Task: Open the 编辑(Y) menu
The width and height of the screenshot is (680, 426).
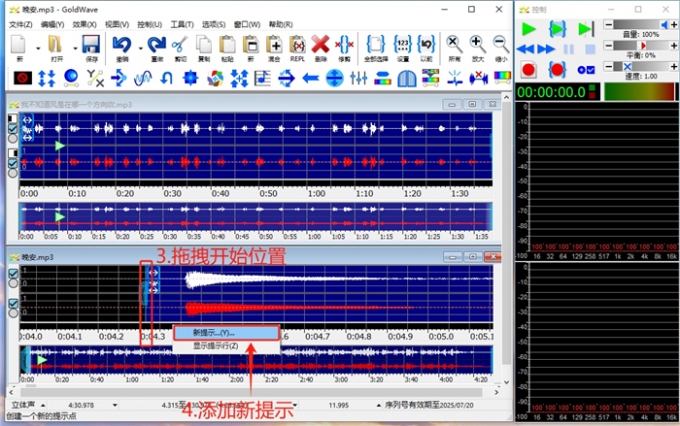Action: pos(52,24)
